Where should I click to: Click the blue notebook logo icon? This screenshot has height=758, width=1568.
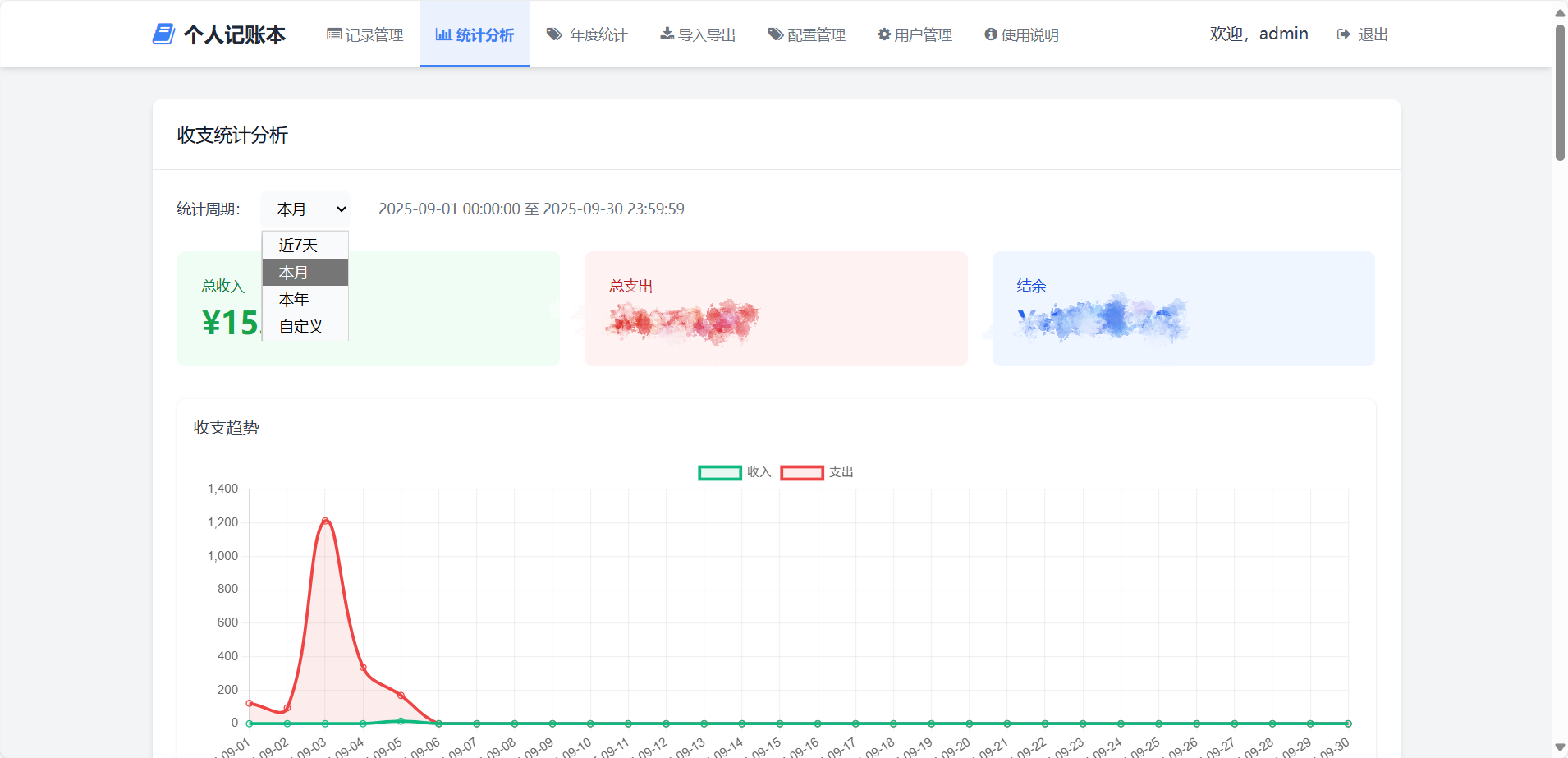click(x=163, y=34)
